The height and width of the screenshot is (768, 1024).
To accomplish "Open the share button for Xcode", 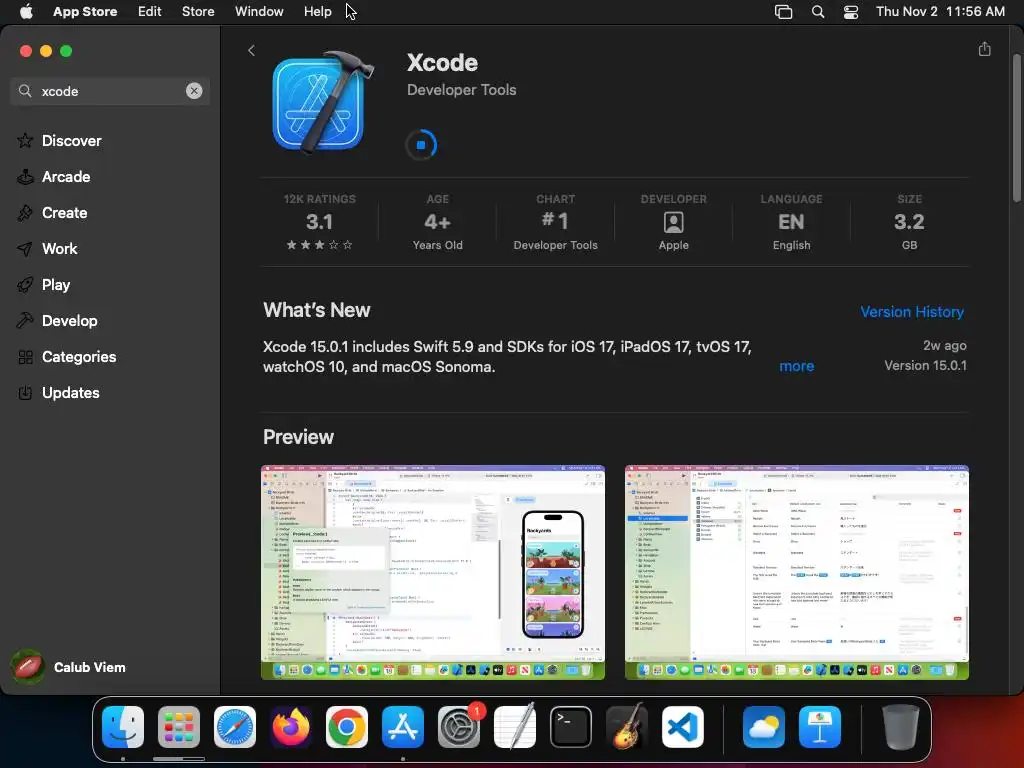I will (984, 49).
